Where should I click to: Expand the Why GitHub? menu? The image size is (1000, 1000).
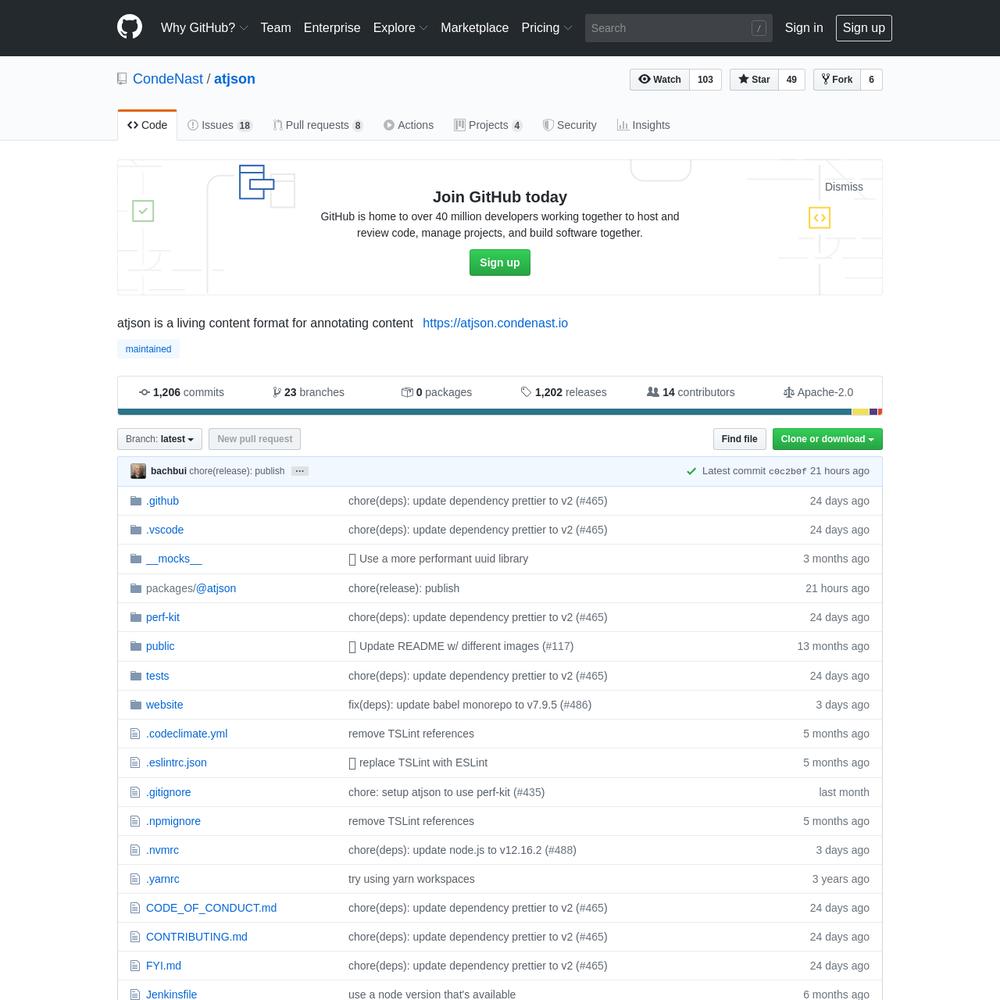(204, 27)
